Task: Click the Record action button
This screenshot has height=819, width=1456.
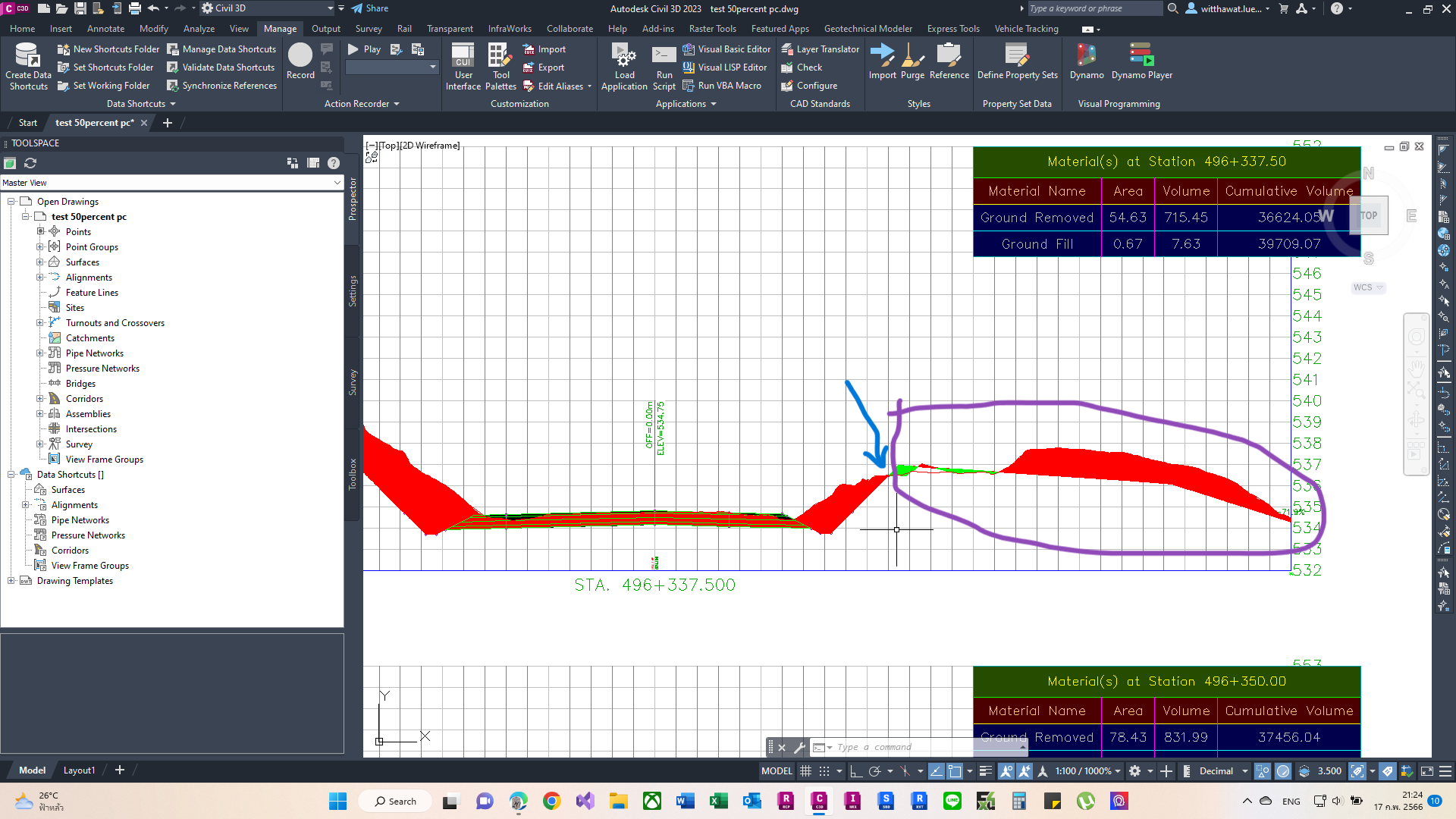Action: click(300, 61)
